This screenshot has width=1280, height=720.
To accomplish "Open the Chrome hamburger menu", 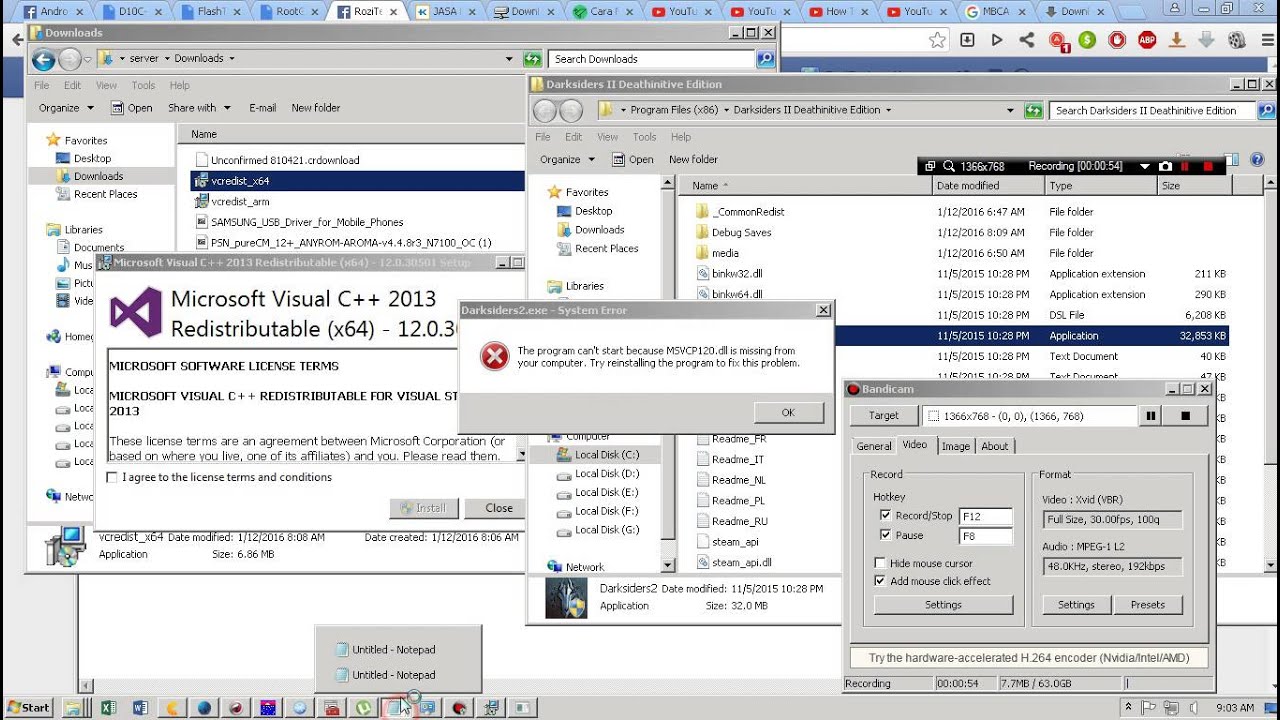I will [x=1267, y=40].
